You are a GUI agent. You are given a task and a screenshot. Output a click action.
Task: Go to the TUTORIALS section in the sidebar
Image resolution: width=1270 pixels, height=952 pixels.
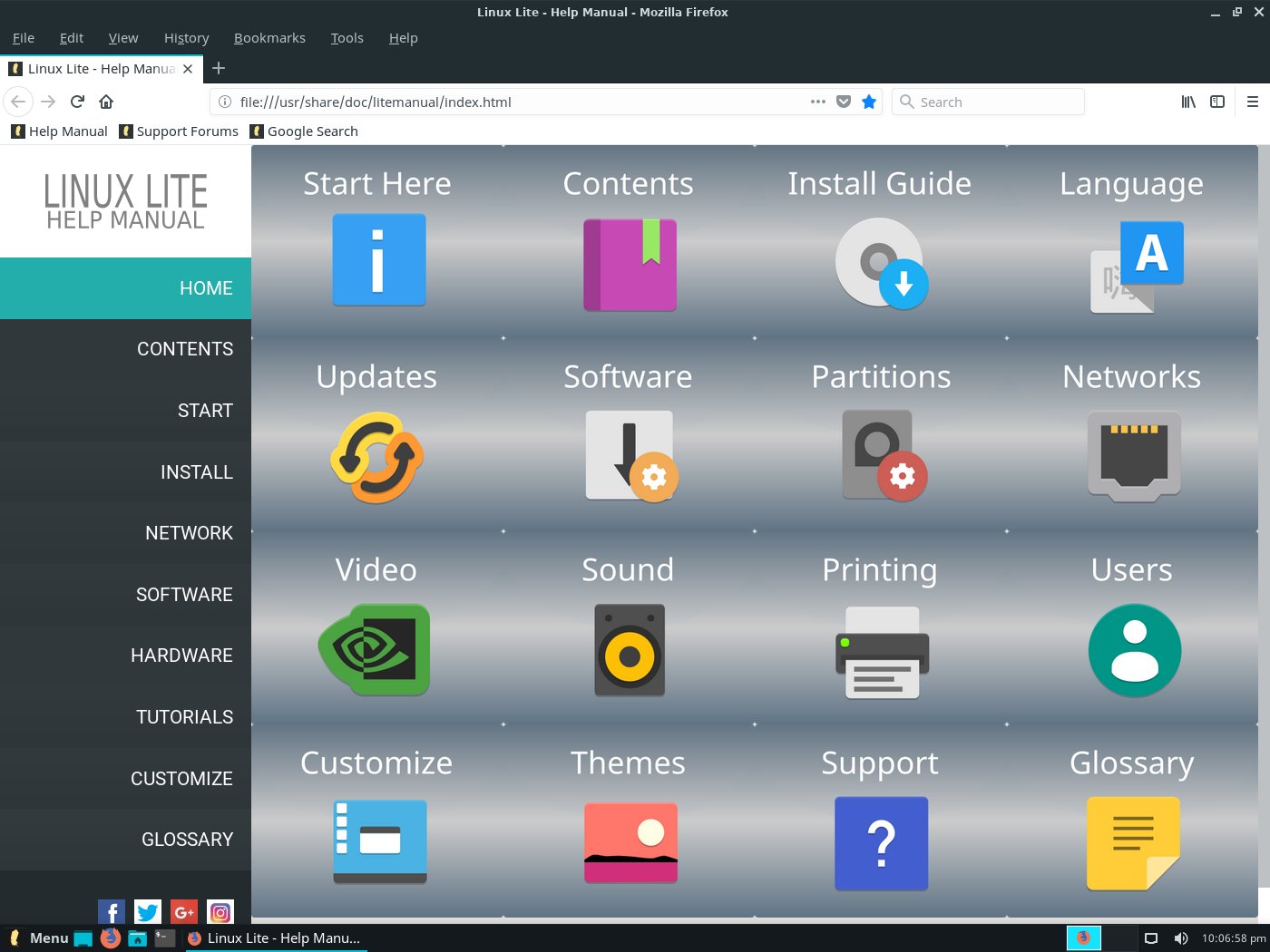coord(184,716)
